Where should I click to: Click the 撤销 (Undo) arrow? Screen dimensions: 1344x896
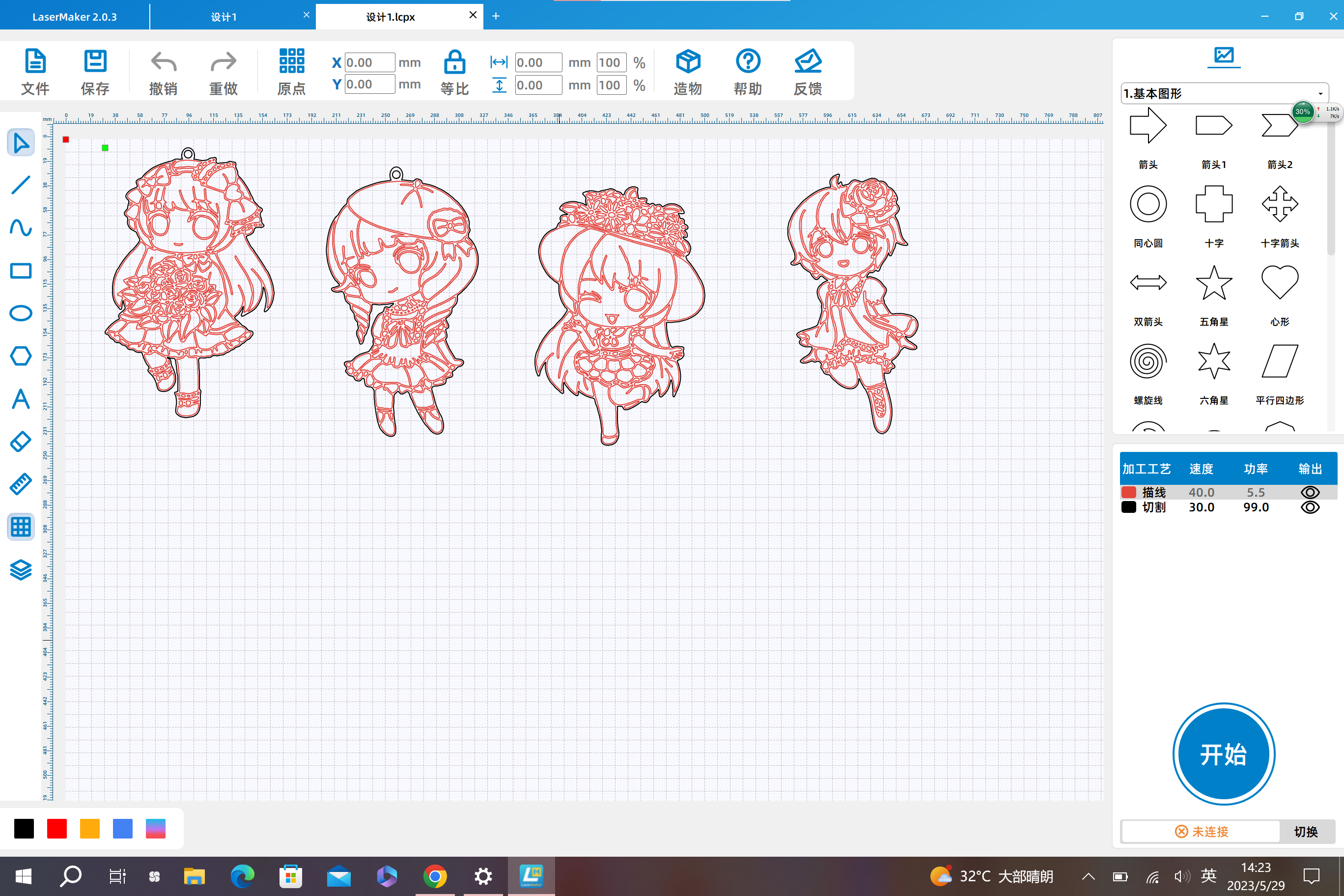point(164,62)
